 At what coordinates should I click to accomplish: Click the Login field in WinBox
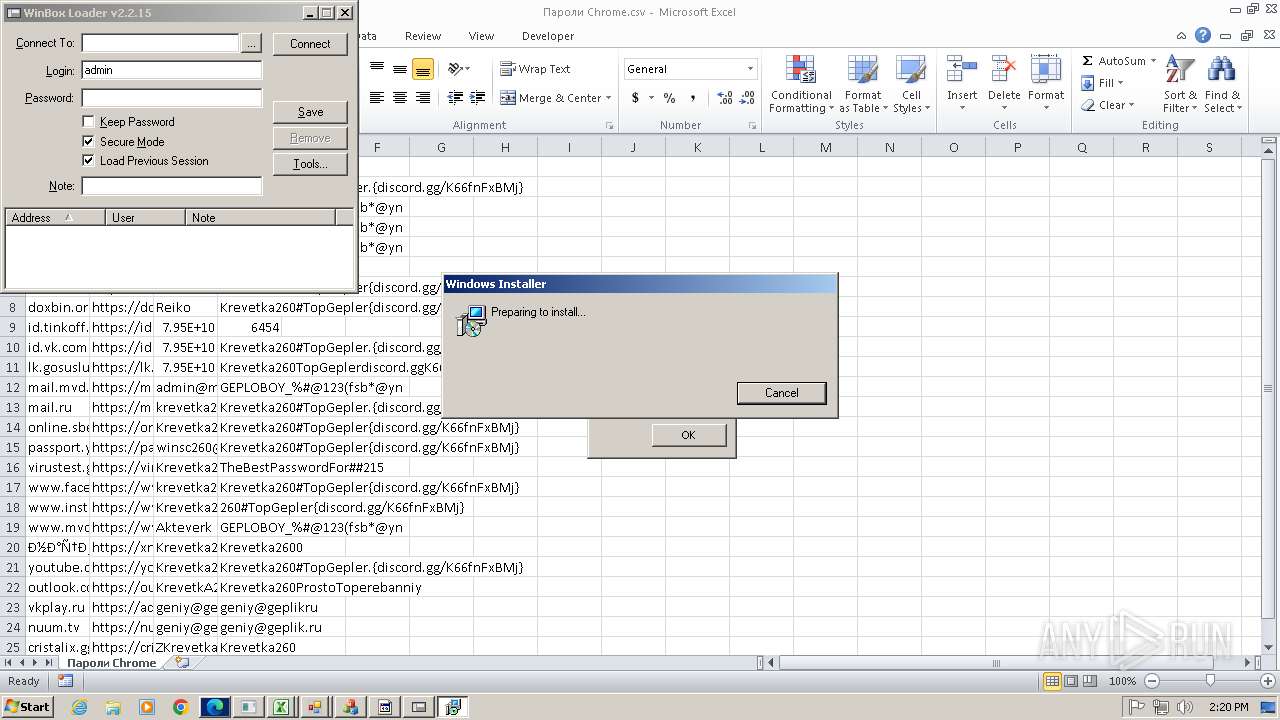coord(171,71)
